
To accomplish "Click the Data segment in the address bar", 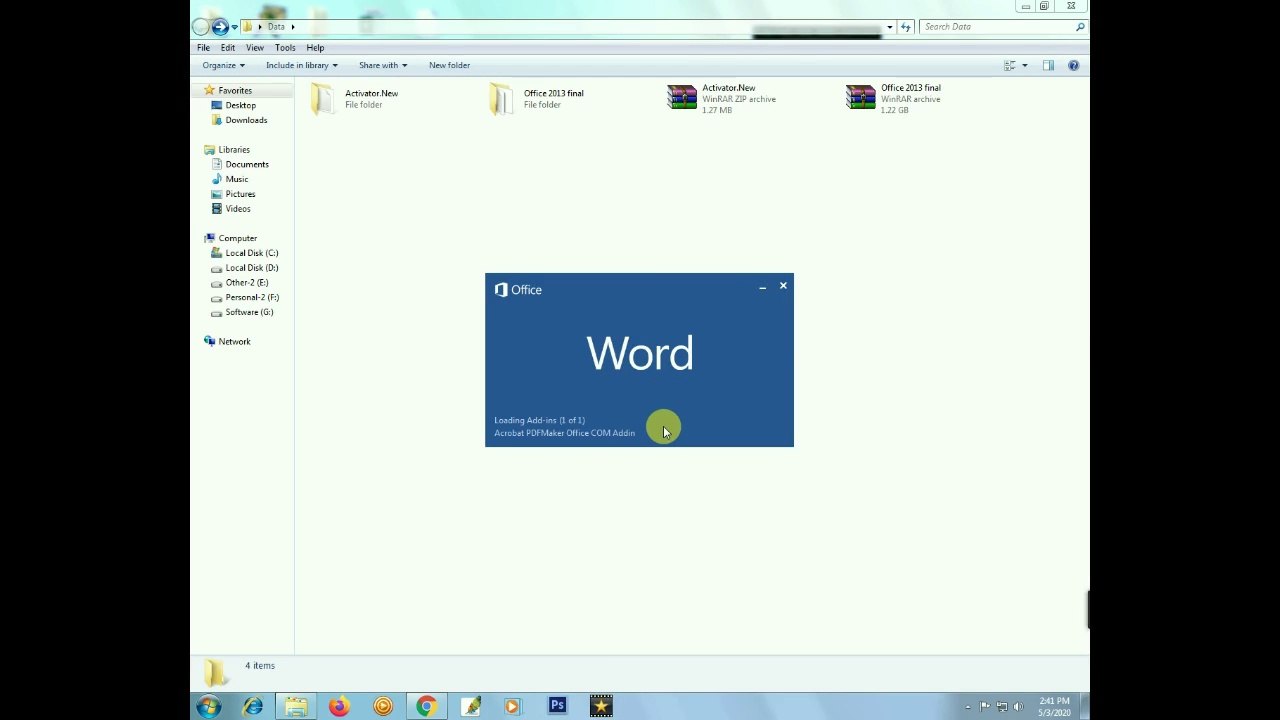I will click(x=276, y=27).
